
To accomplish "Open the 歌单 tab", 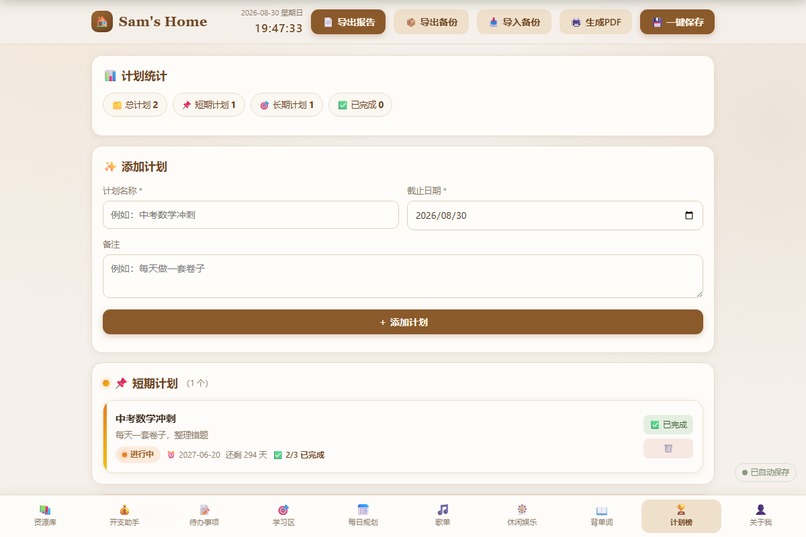I will (x=443, y=515).
